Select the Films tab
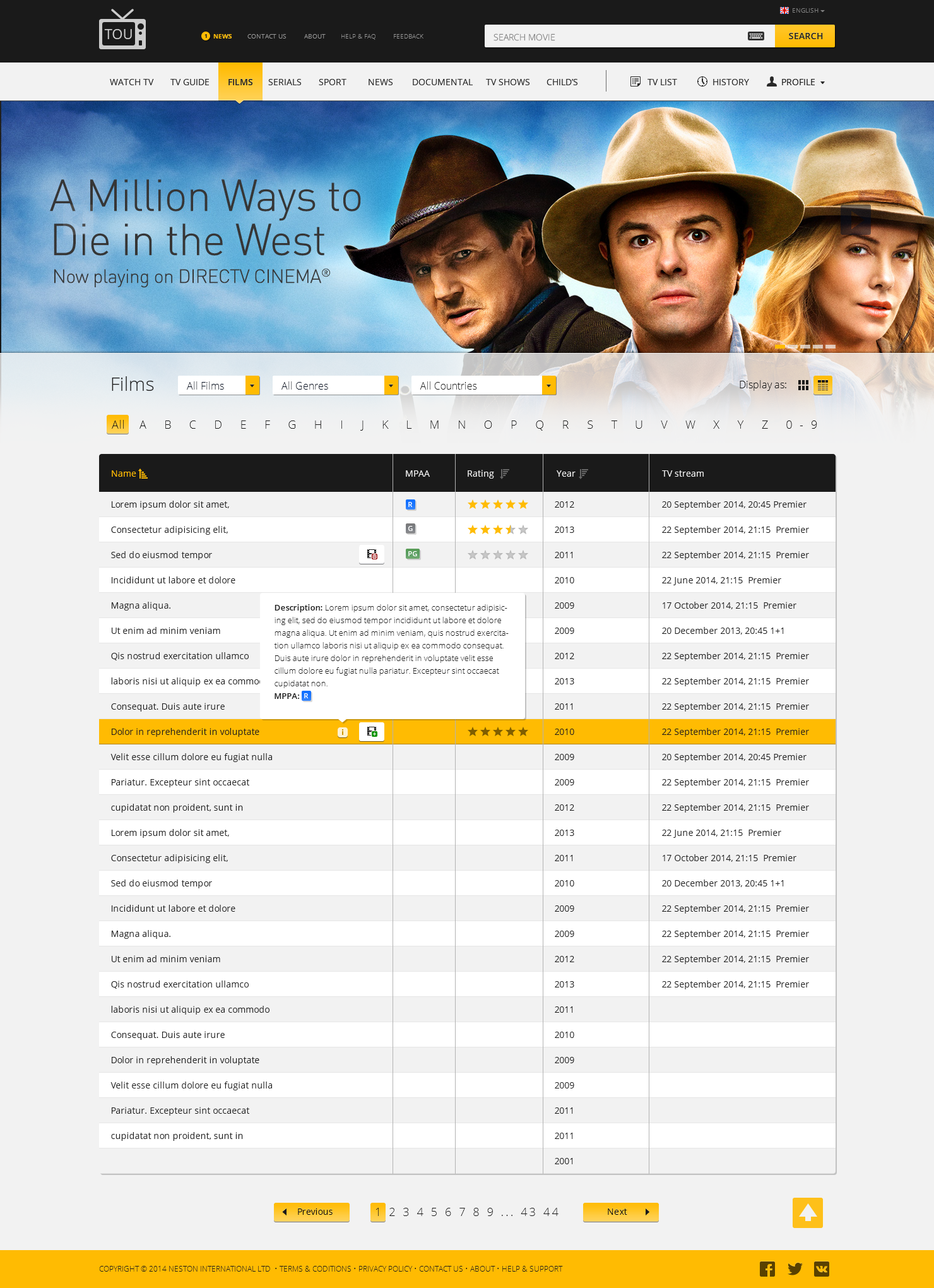This screenshot has height=1288, width=934. [240, 81]
